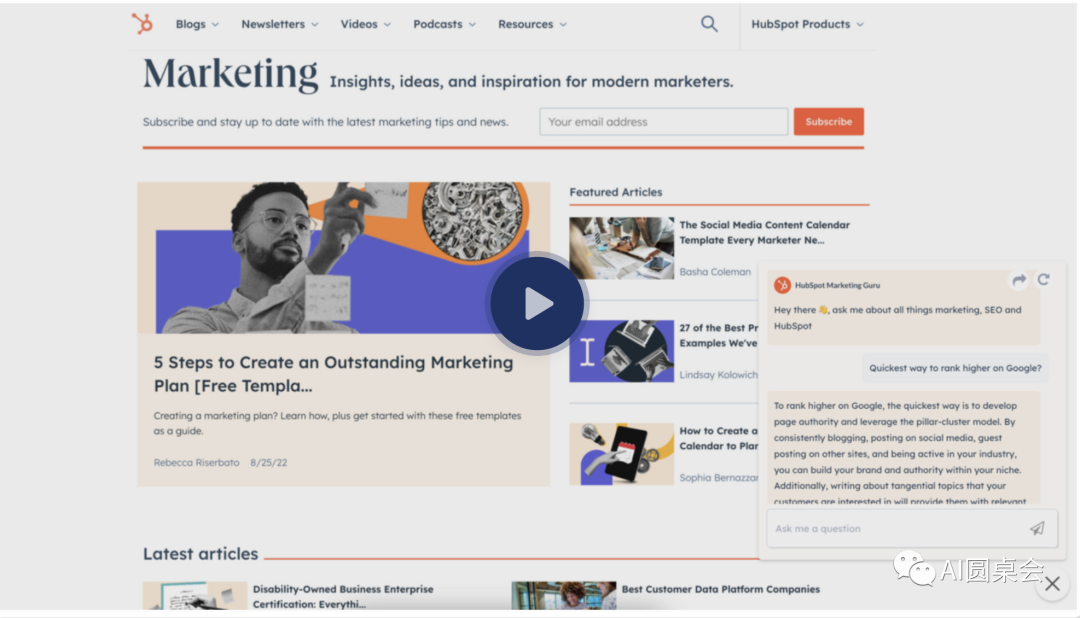This screenshot has height=618, width=1080.
Task: Click the Subscribe button
Action: 829,121
